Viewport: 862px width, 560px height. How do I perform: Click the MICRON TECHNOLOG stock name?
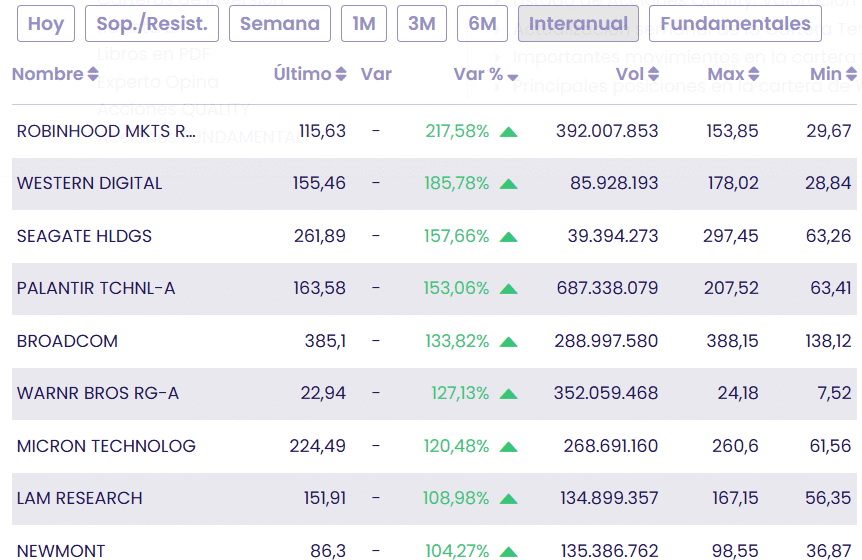[106, 447]
